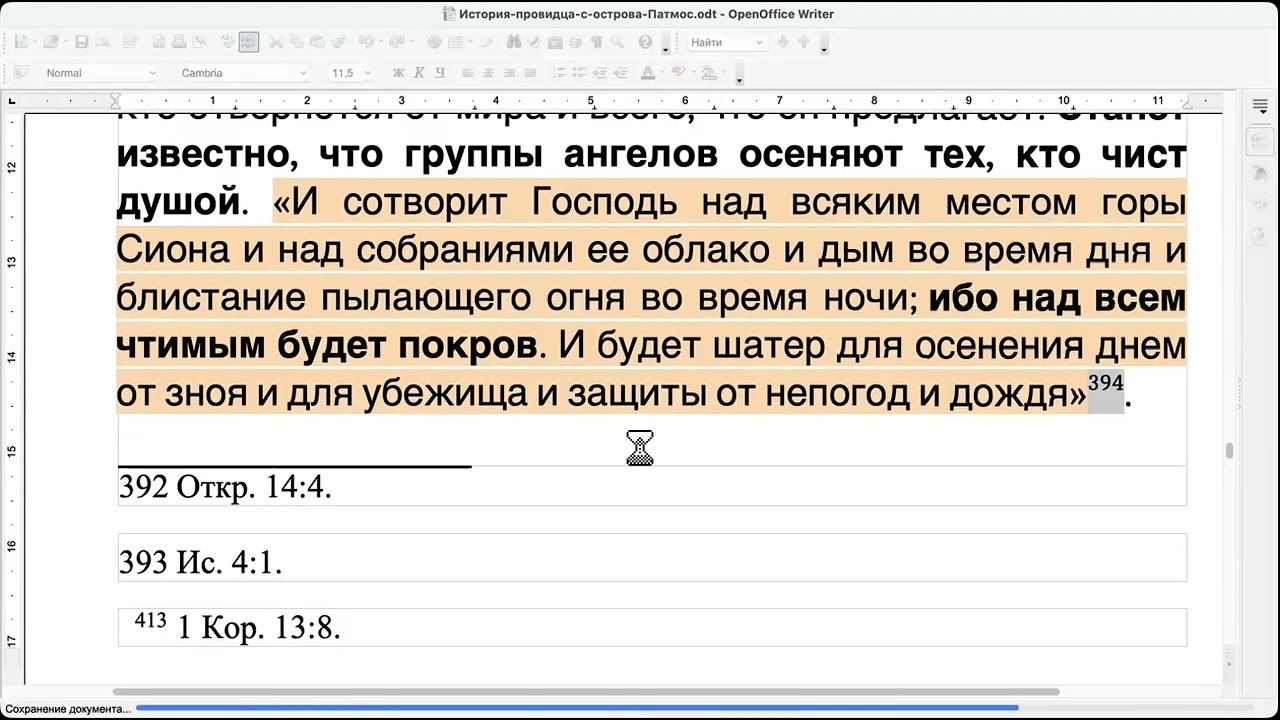Open Styles and Formatting icon left of Normal
1280x720 pixels.
[x=19, y=72]
